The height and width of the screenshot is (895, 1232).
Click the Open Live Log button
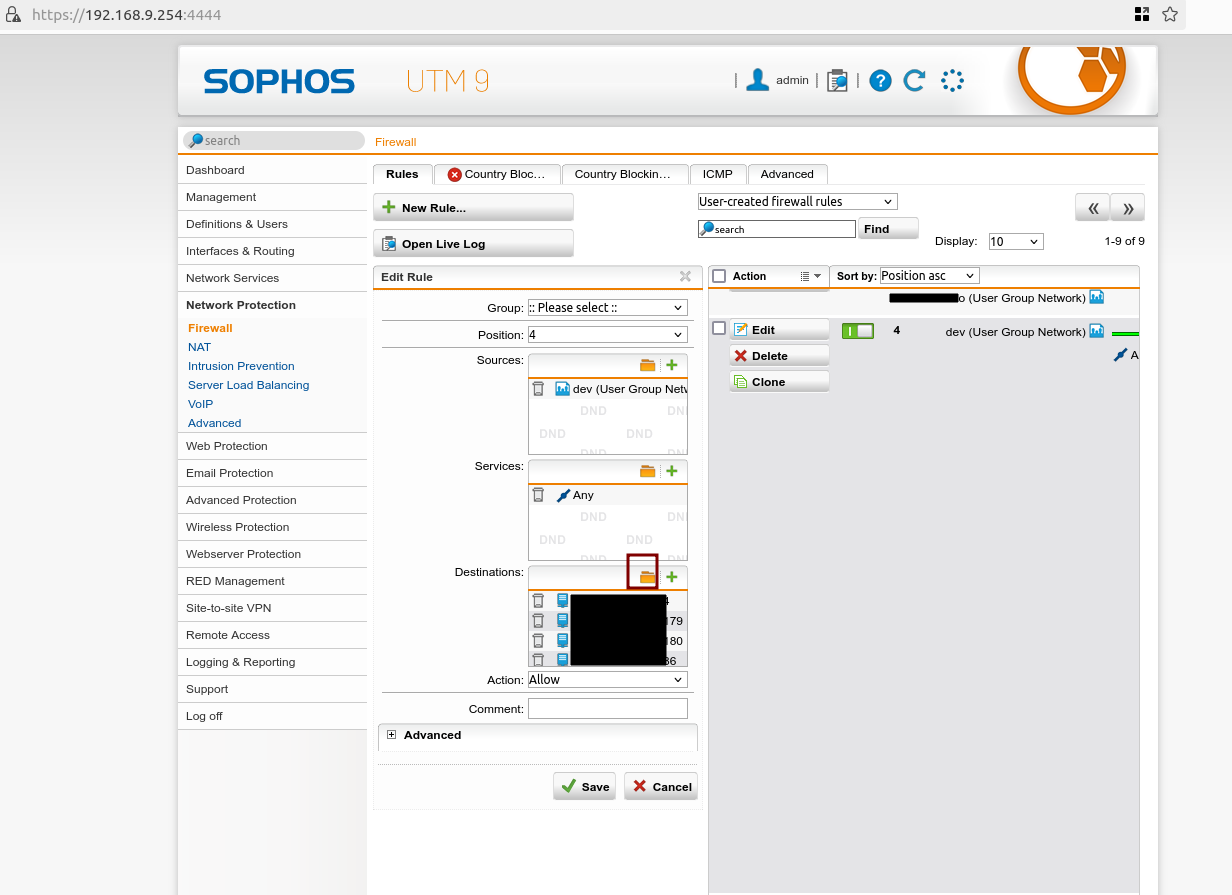coord(473,244)
